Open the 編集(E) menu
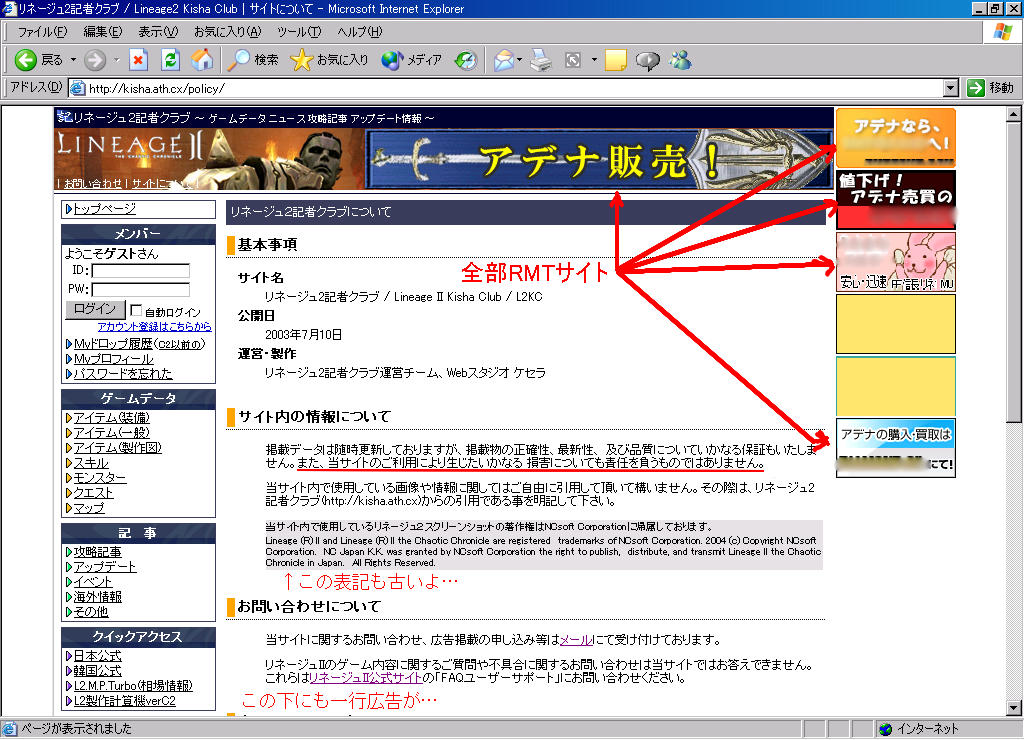Image resolution: width=1024 pixels, height=740 pixels. click(x=103, y=31)
